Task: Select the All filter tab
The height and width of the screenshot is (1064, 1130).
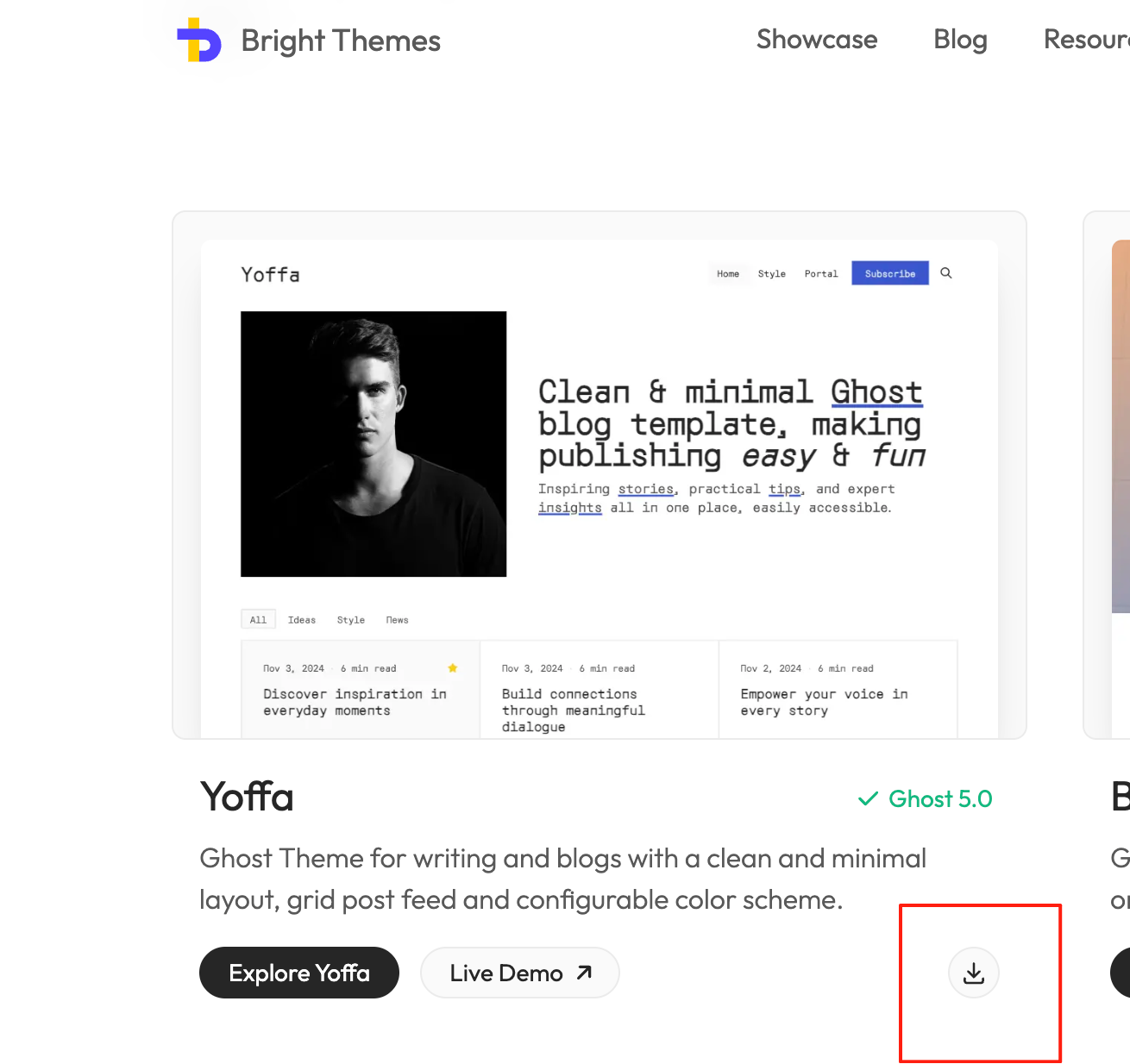Action: (258, 620)
